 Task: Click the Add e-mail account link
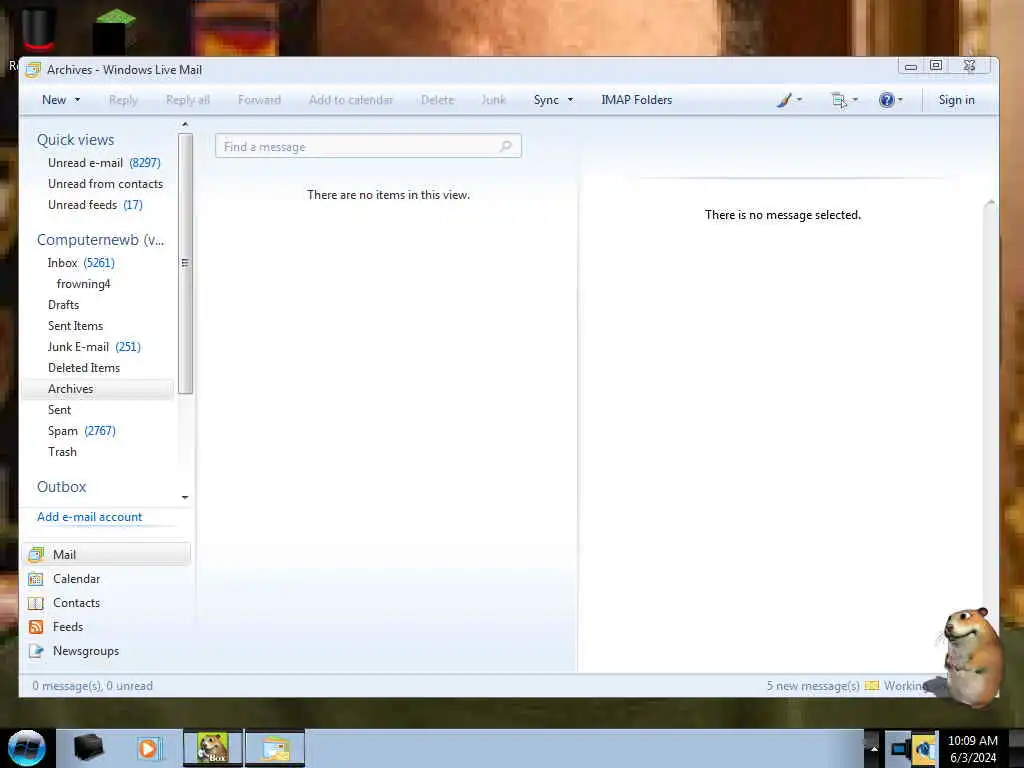pos(89,517)
